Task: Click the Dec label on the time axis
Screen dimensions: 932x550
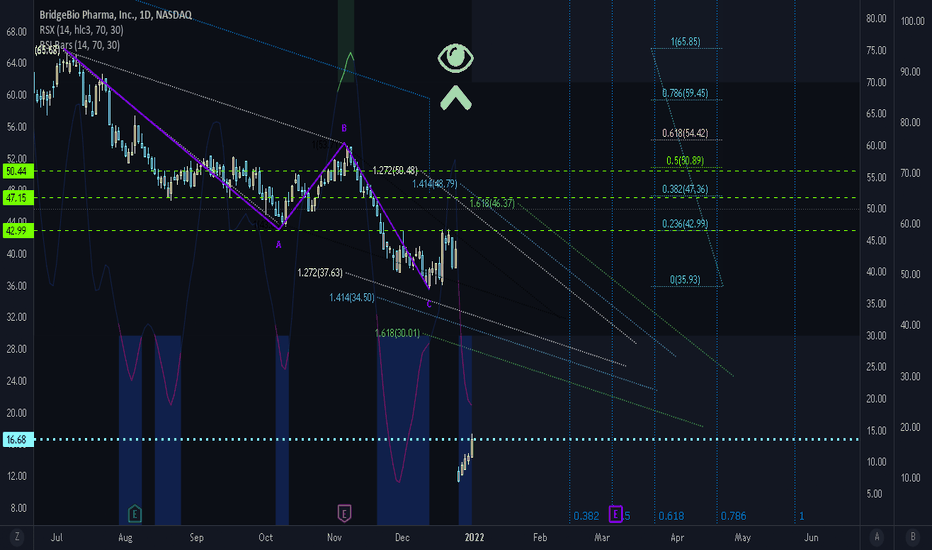Action: tap(402, 538)
